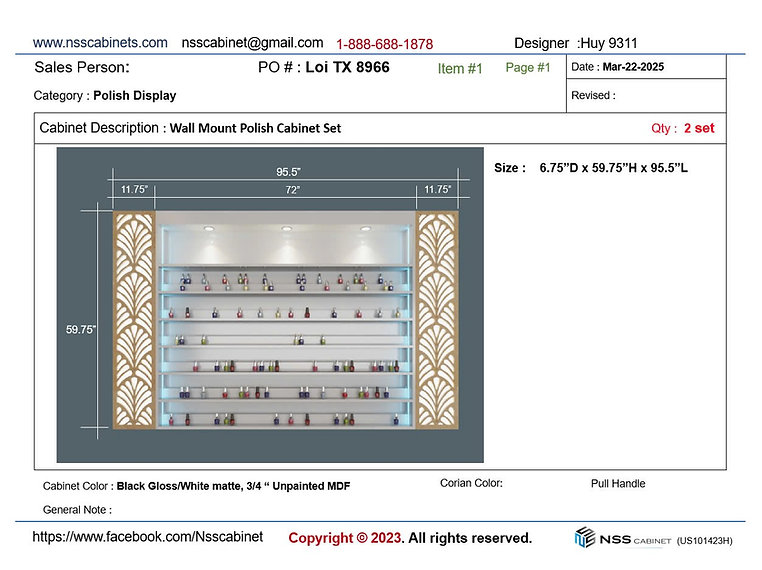Open the www.nsscabinets.com website link

100,43
